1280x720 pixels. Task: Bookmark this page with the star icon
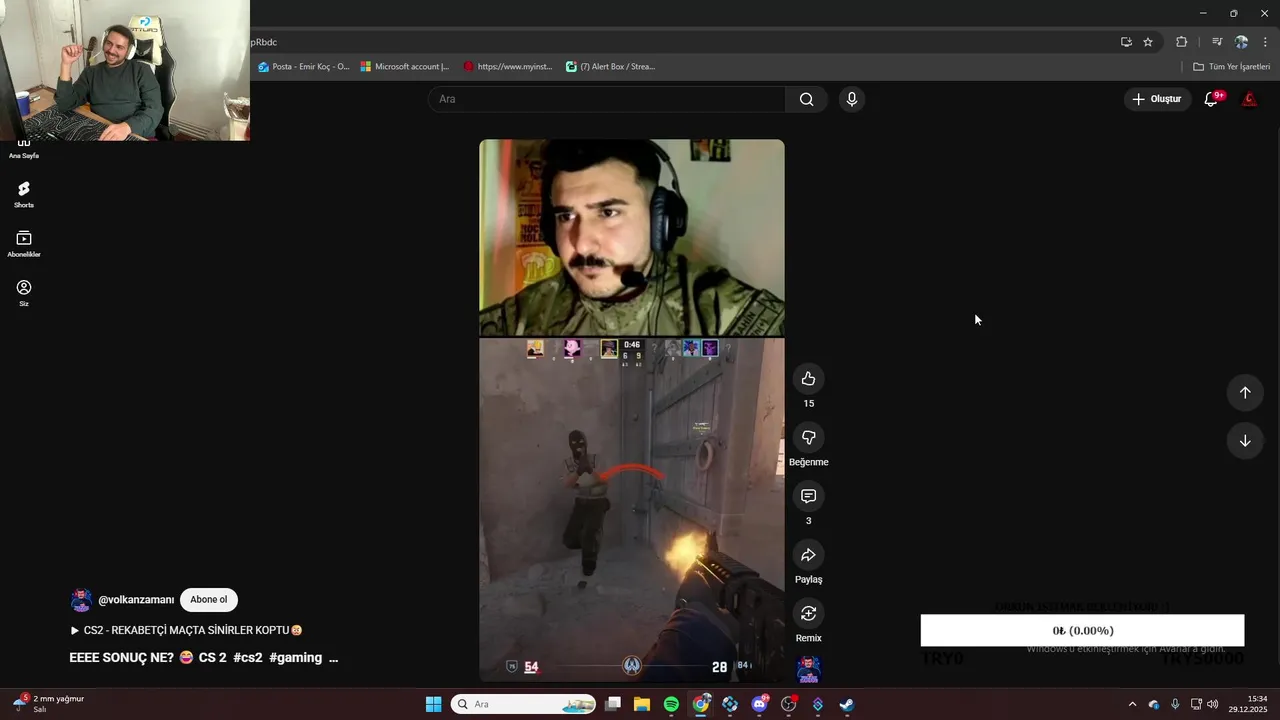pos(1148,42)
